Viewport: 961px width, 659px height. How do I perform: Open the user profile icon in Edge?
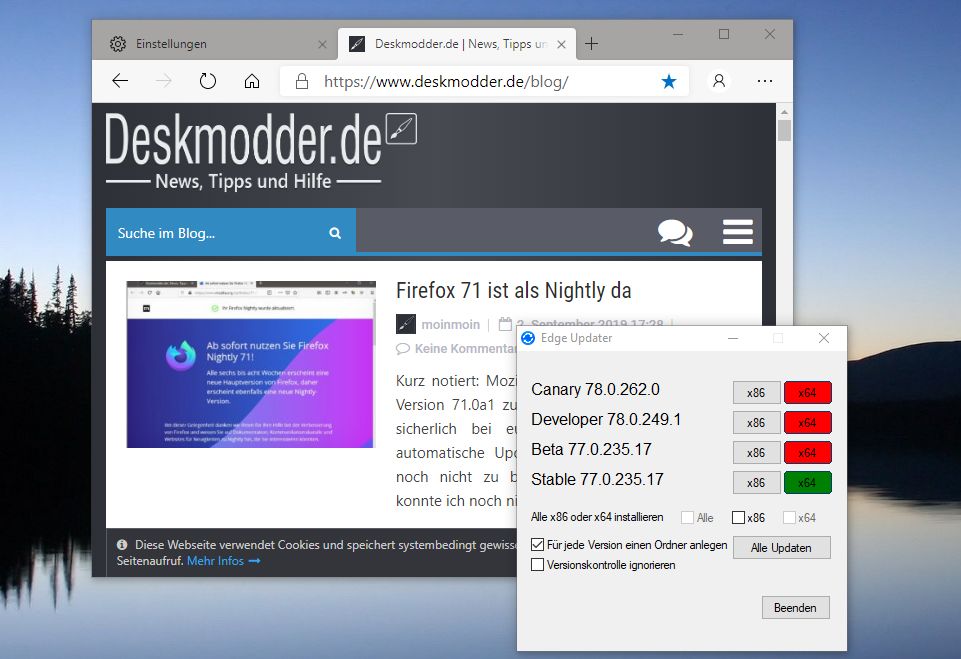pos(719,80)
